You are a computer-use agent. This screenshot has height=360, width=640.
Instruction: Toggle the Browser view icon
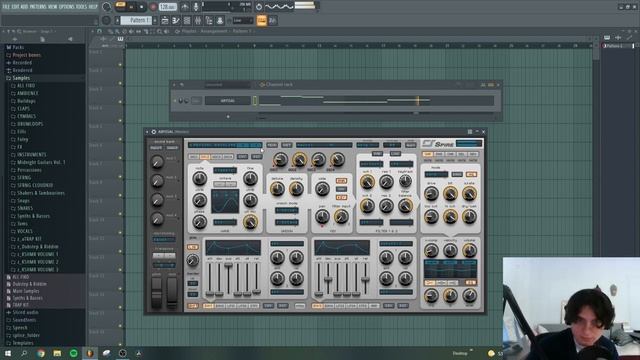coord(209,20)
